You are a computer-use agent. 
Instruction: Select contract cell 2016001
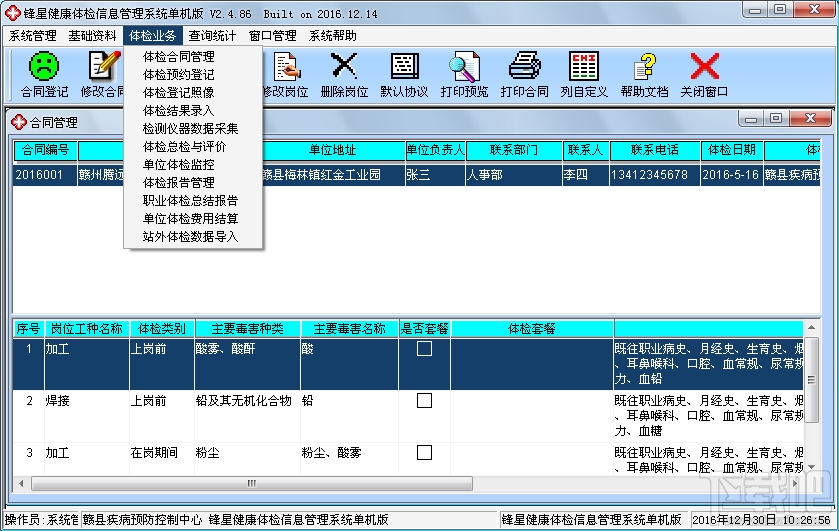pyautogui.click(x=45, y=175)
